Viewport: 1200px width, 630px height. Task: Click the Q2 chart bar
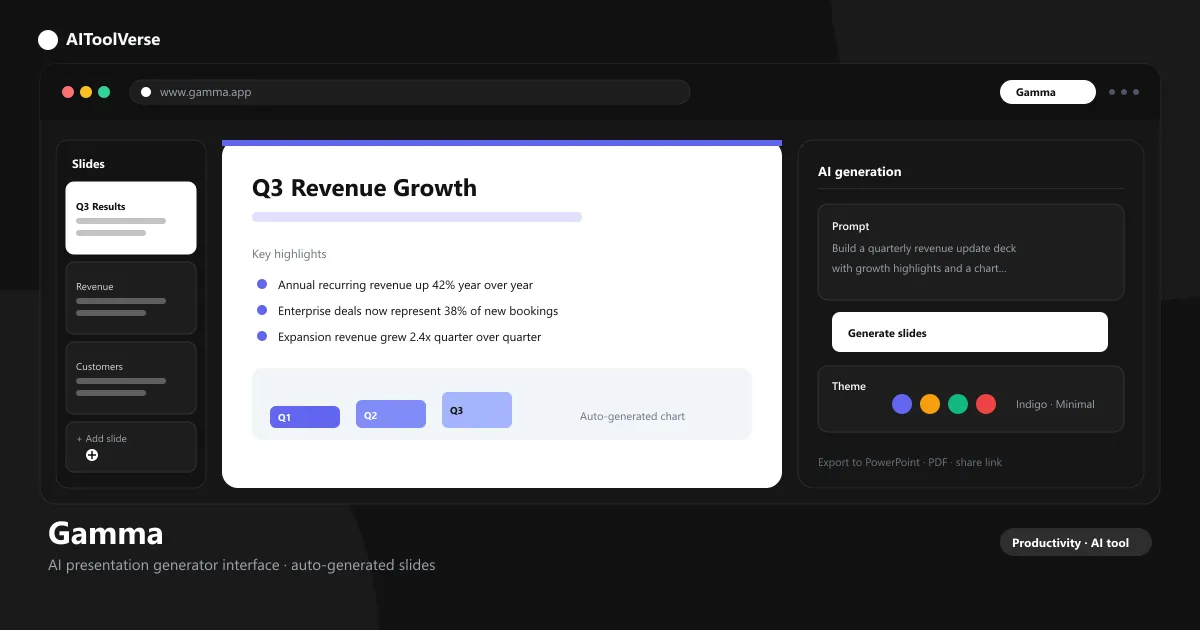[391, 414]
